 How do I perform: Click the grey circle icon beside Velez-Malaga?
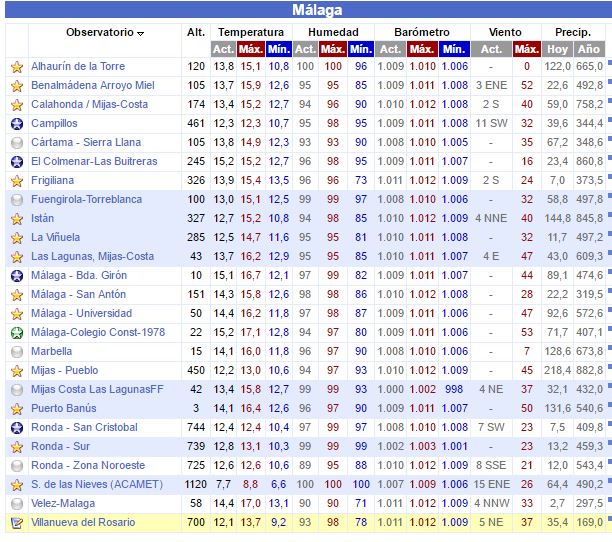[x=16, y=504]
